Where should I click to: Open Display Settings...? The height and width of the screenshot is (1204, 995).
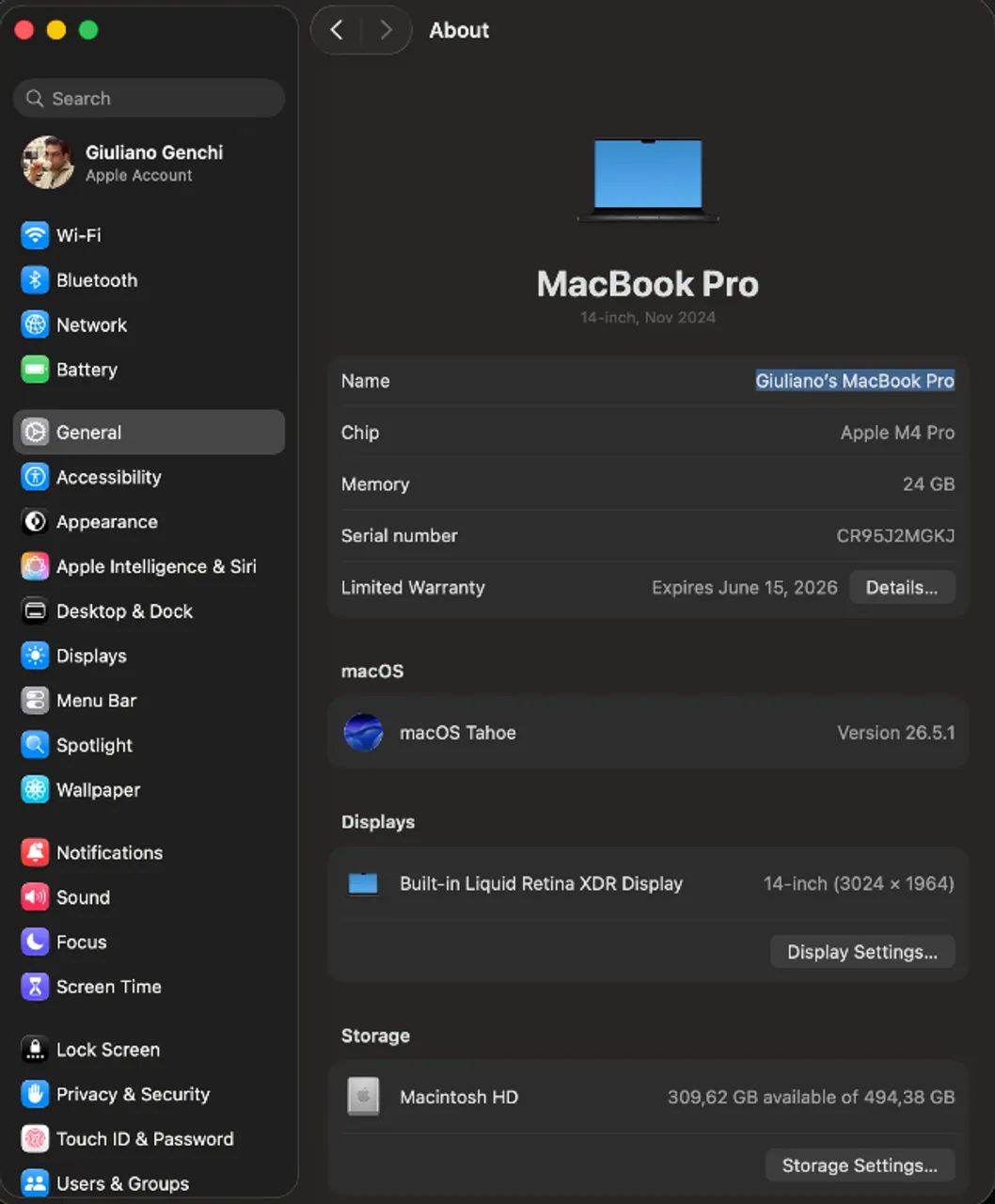pos(862,952)
